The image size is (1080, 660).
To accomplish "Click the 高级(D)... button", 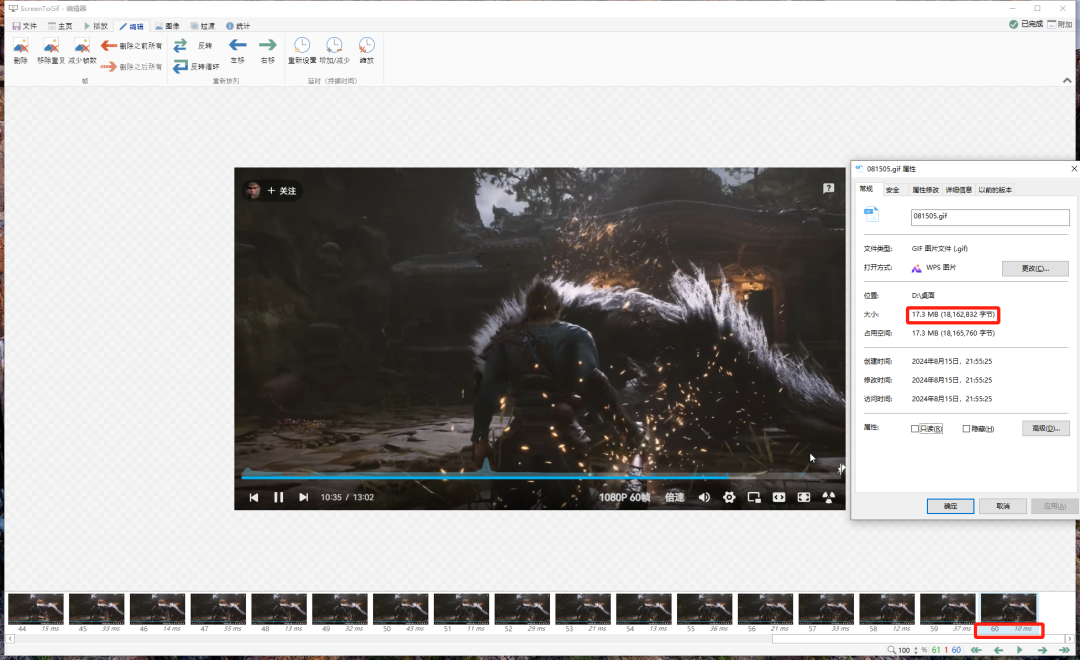I will click(x=1046, y=429).
